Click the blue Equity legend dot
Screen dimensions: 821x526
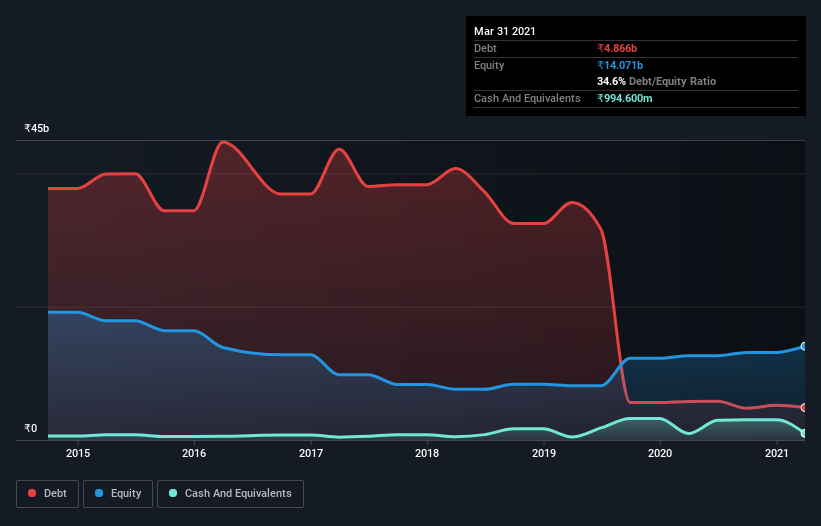(x=99, y=493)
